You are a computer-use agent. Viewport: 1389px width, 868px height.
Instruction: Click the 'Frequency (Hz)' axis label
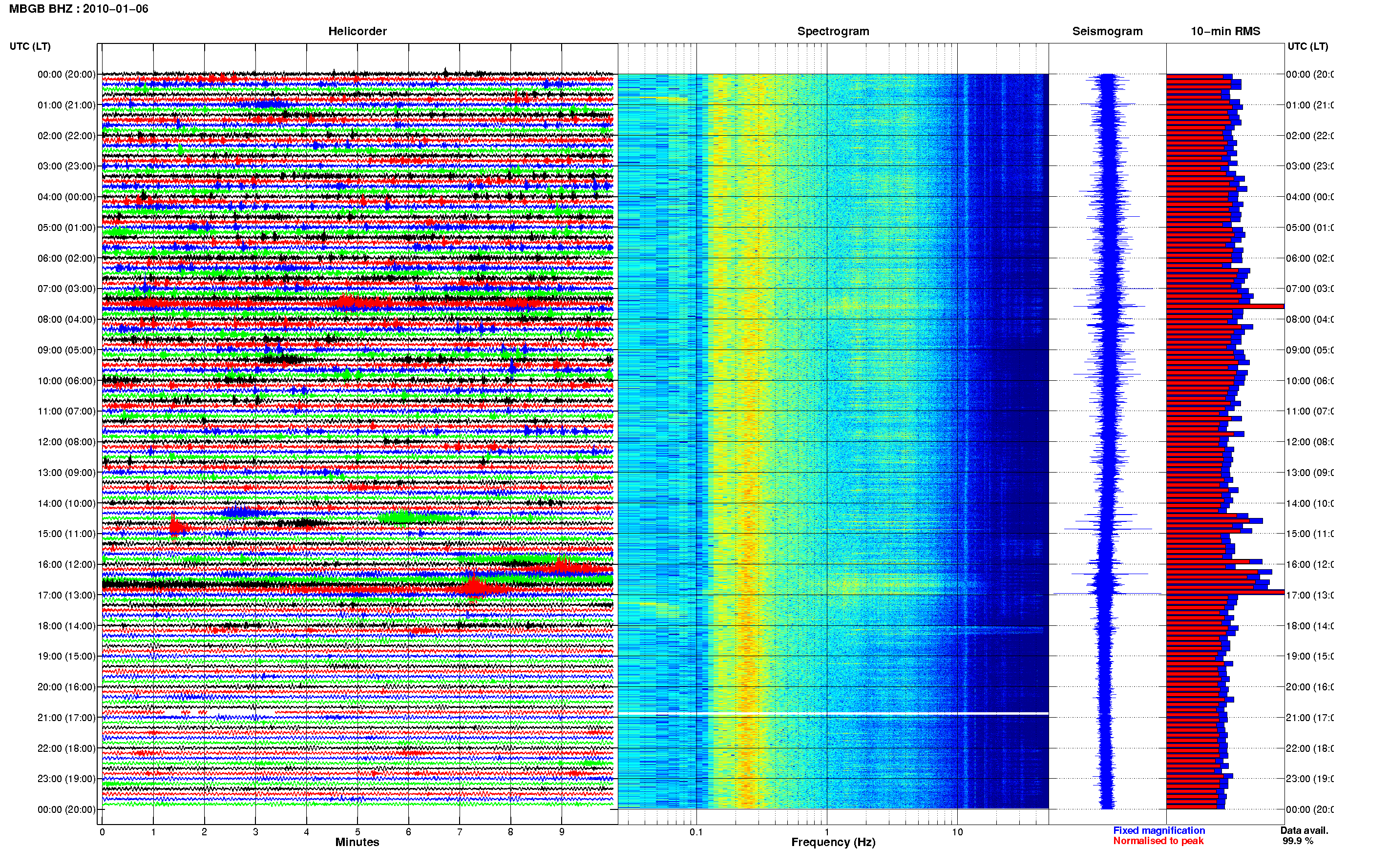(833, 842)
